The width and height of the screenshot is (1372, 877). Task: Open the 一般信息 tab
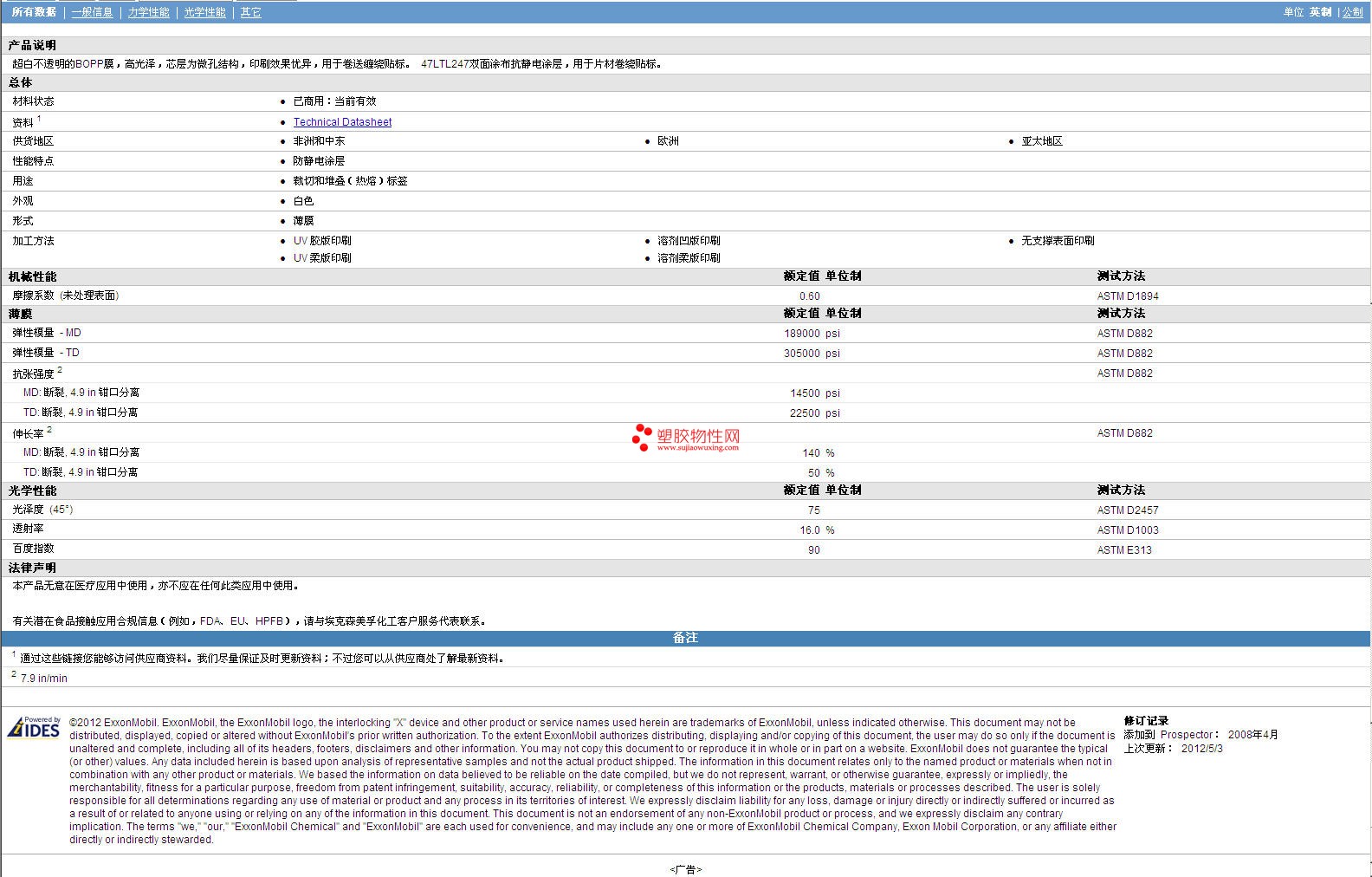pos(92,12)
